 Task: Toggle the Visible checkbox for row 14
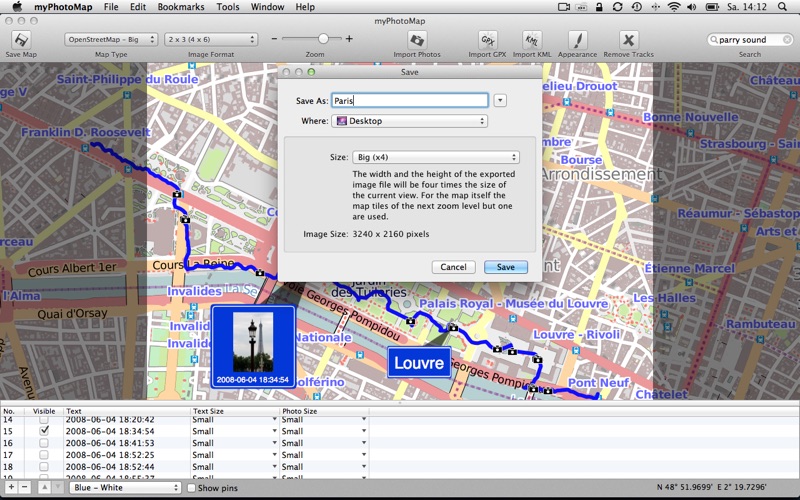click(44, 419)
